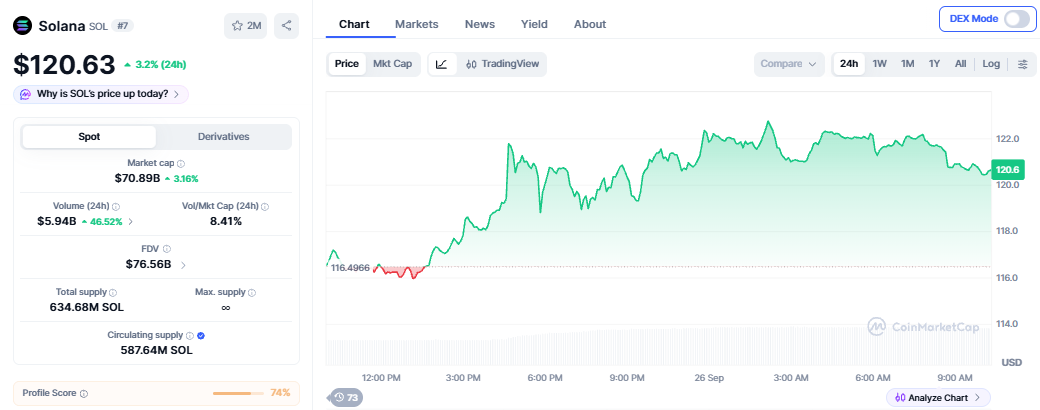Open the News tab
Viewport: 1040px width, 410px height.
point(480,24)
